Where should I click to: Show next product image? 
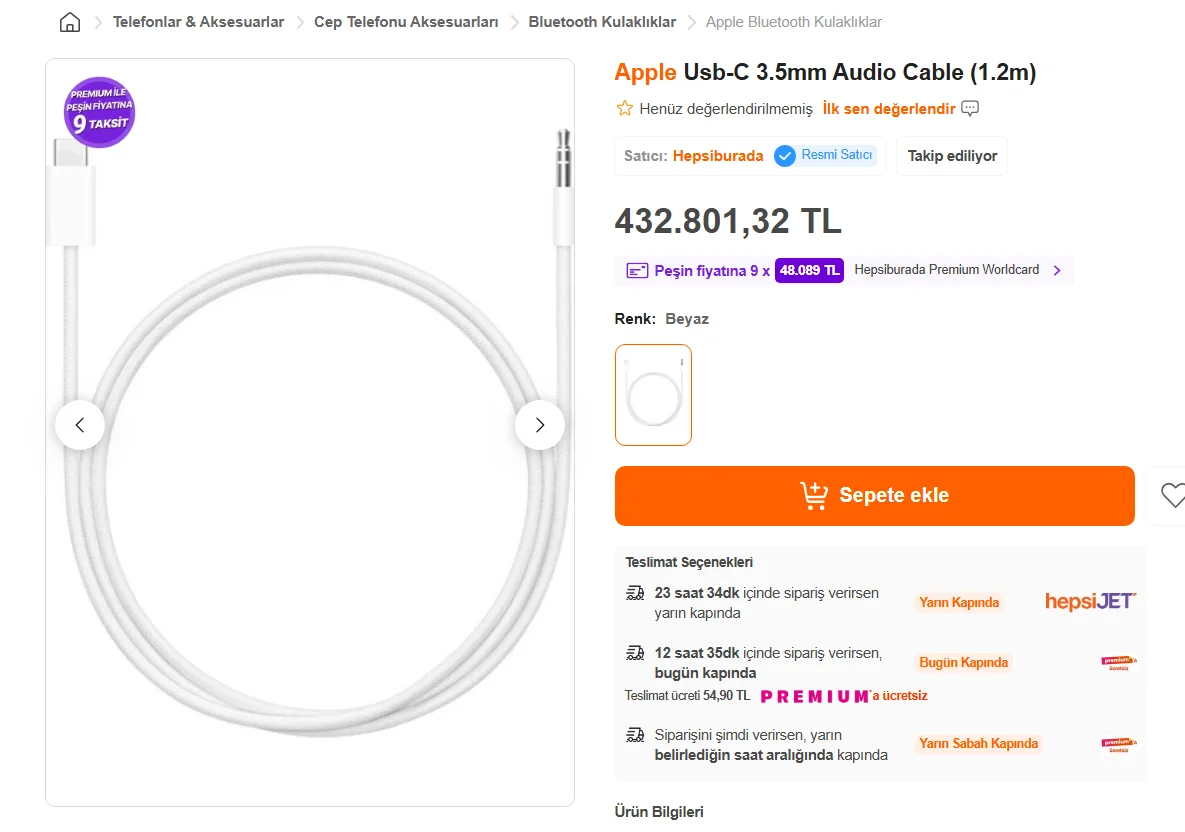click(x=540, y=425)
